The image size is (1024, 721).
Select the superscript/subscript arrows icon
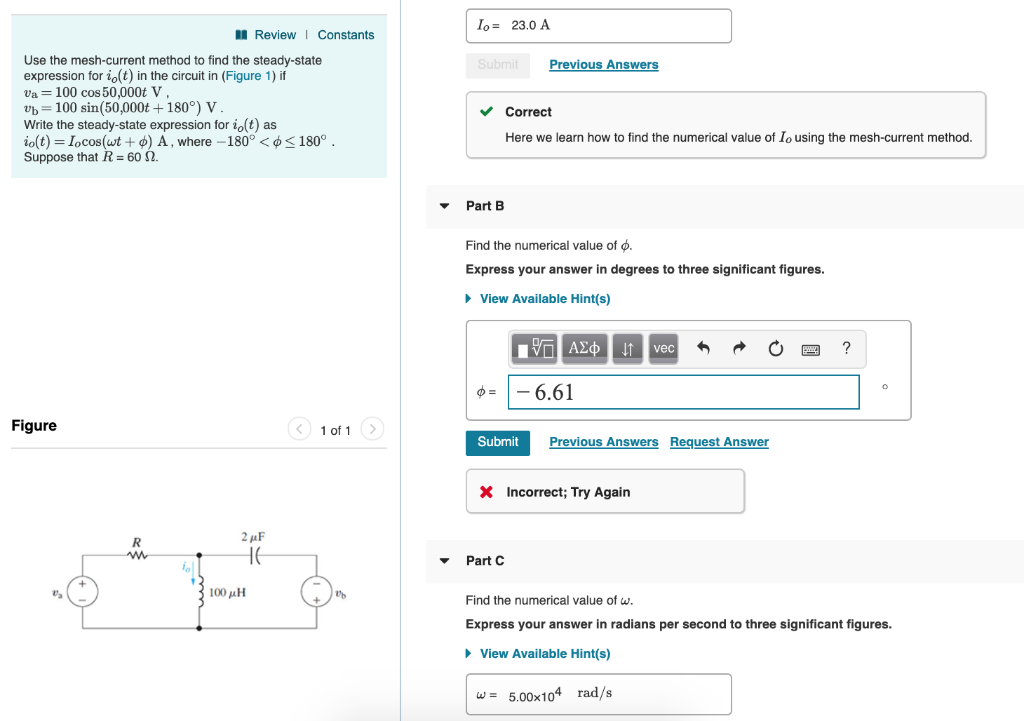pos(627,348)
